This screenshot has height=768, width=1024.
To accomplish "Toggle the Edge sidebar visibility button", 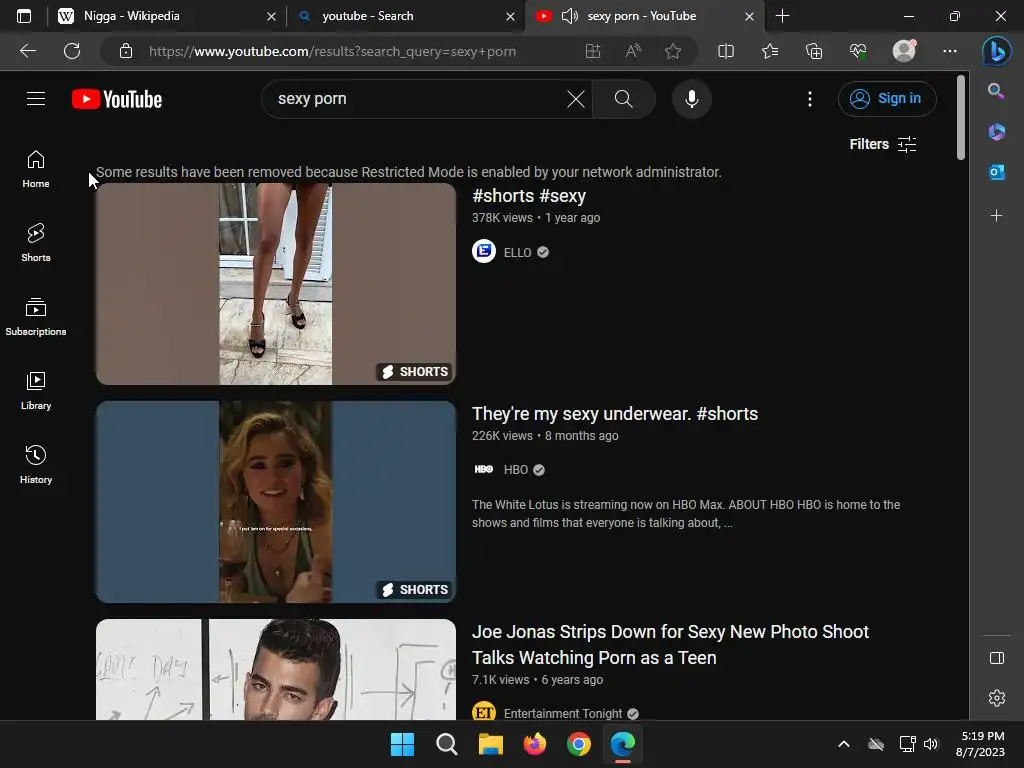I will coord(997,658).
